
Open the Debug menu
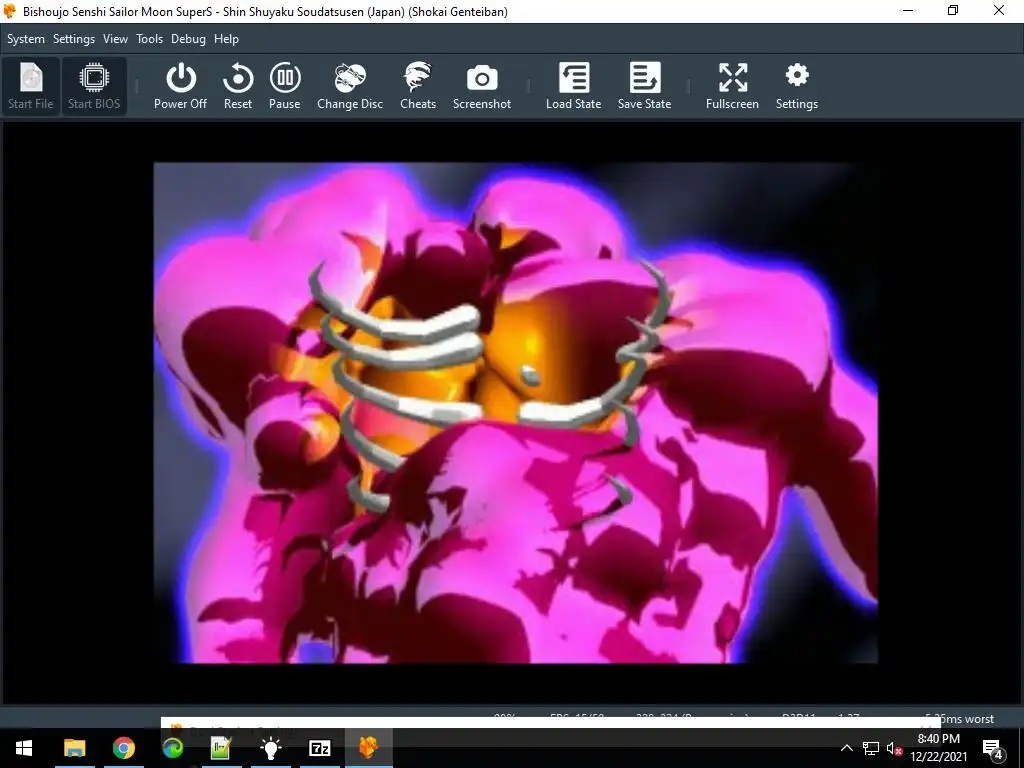click(188, 39)
